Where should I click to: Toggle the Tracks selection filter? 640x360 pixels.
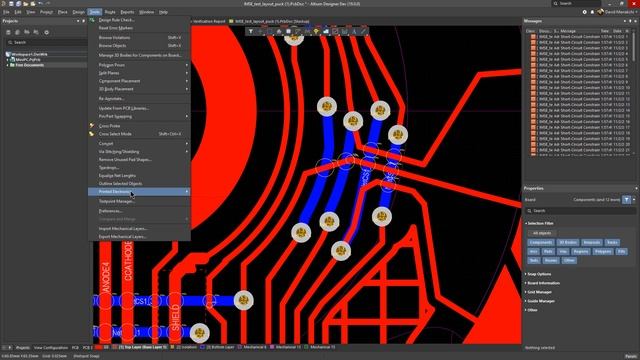tap(612, 242)
